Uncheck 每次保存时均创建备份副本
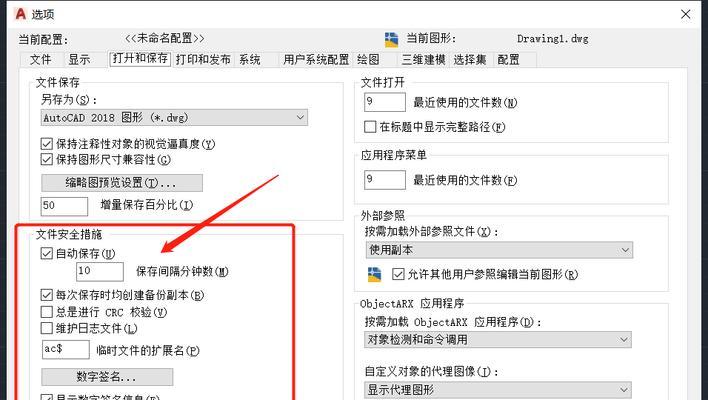 pyautogui.click(x=47, y=295)
